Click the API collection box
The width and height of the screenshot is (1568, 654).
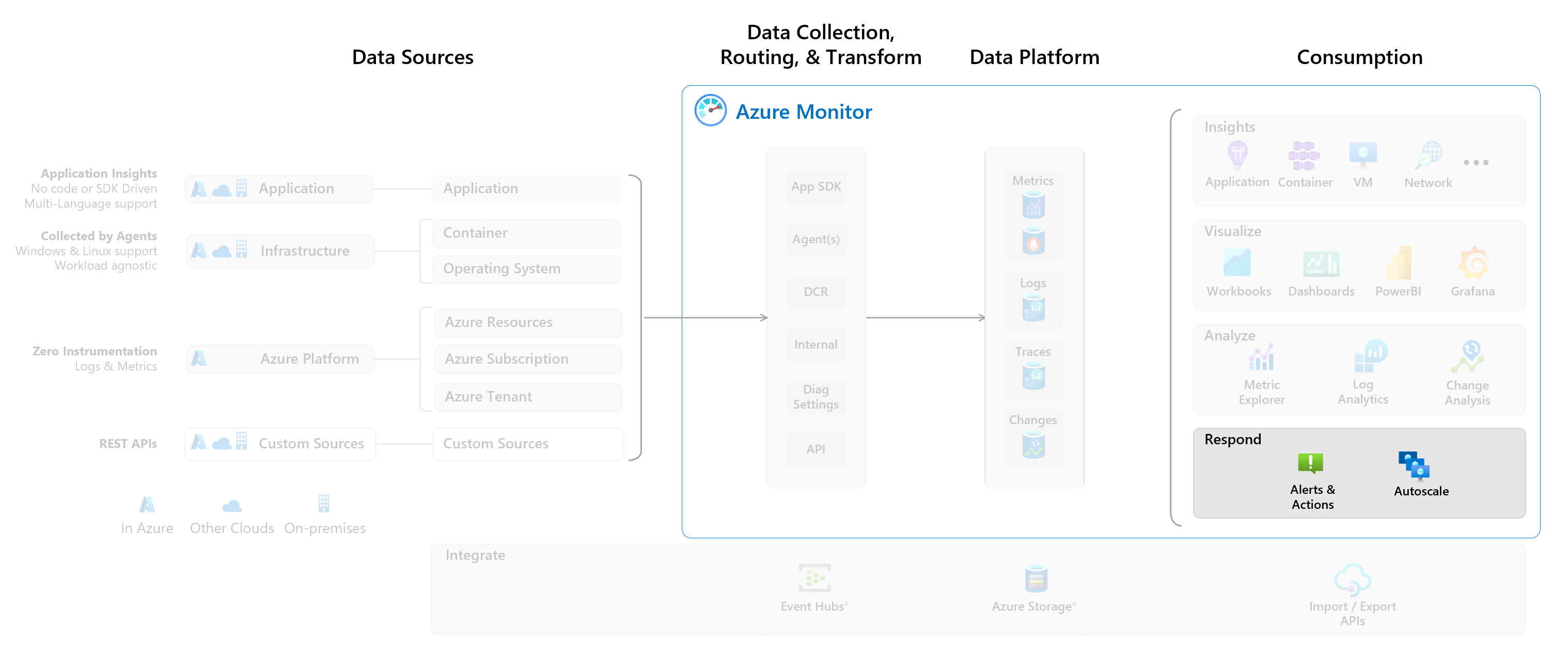click(x=816, y=449)
